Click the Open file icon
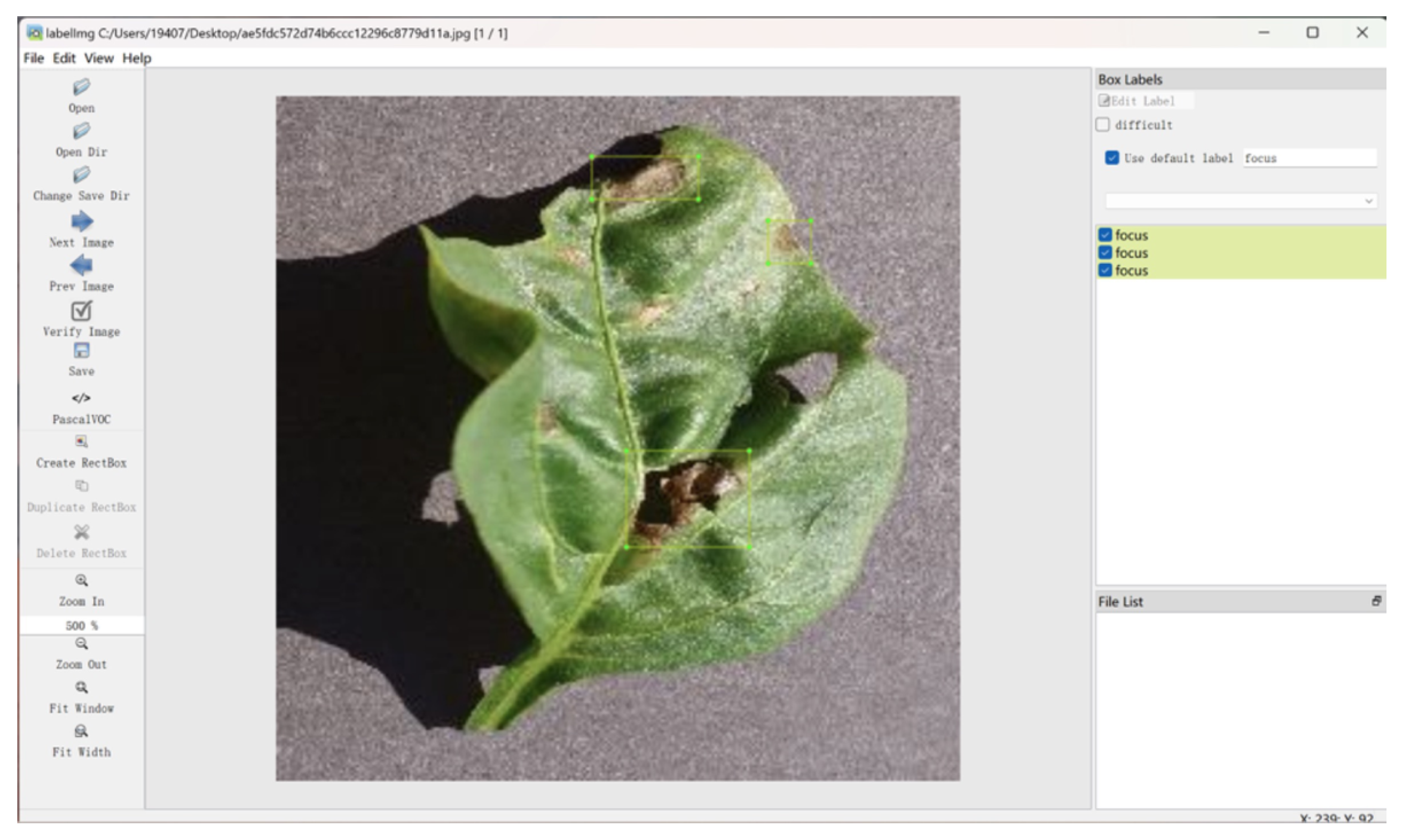This screenshot has height=840, width=1405. [81, 88]
